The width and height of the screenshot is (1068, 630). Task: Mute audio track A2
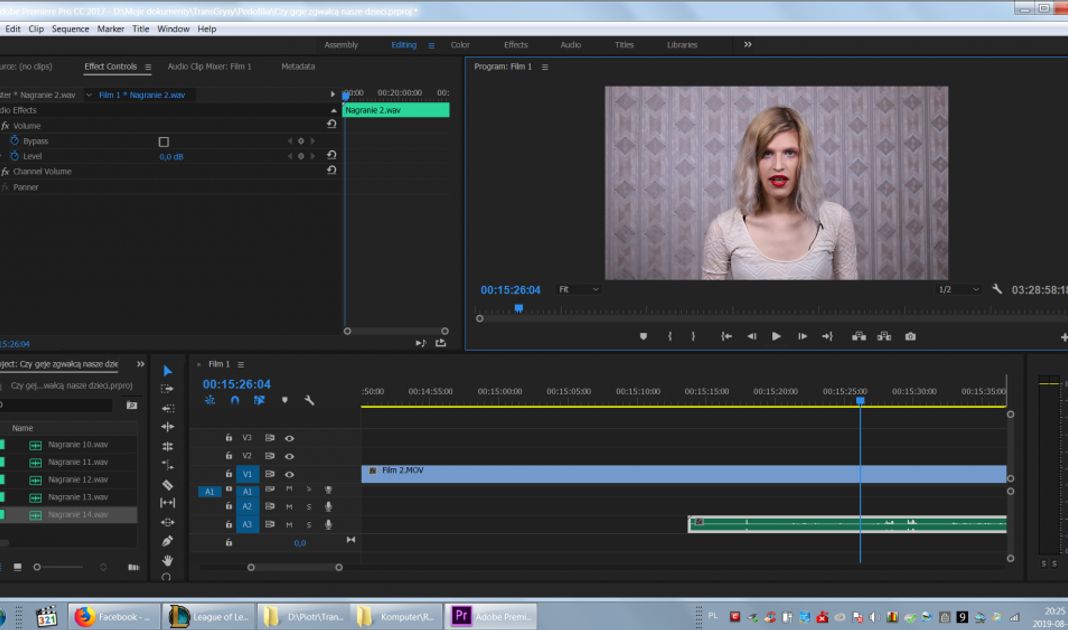pos(289,507)
